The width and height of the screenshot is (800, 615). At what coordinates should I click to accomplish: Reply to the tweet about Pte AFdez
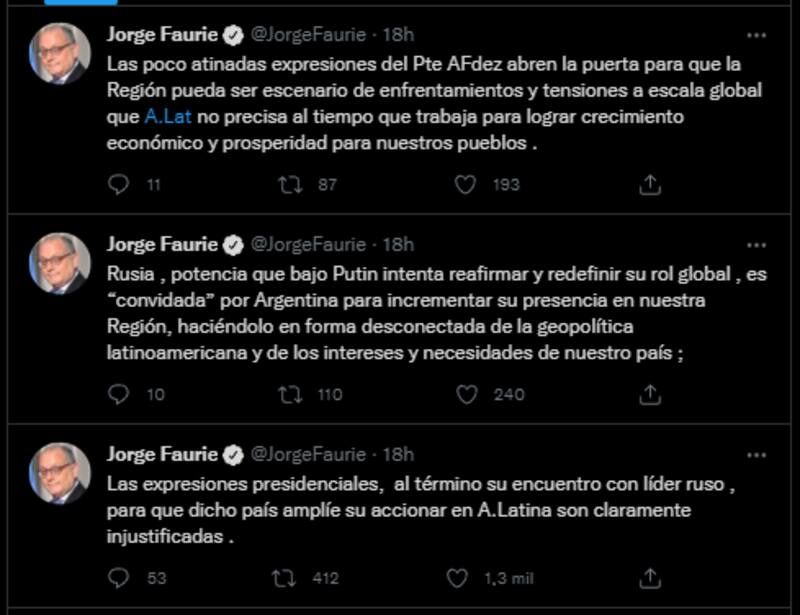coord(119,184)
